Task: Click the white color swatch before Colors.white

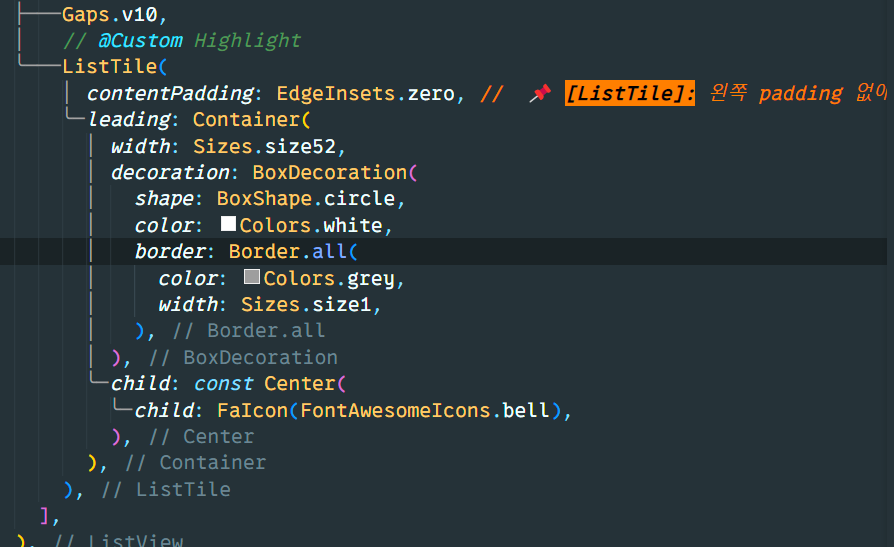Action: [x=228, y=224]
